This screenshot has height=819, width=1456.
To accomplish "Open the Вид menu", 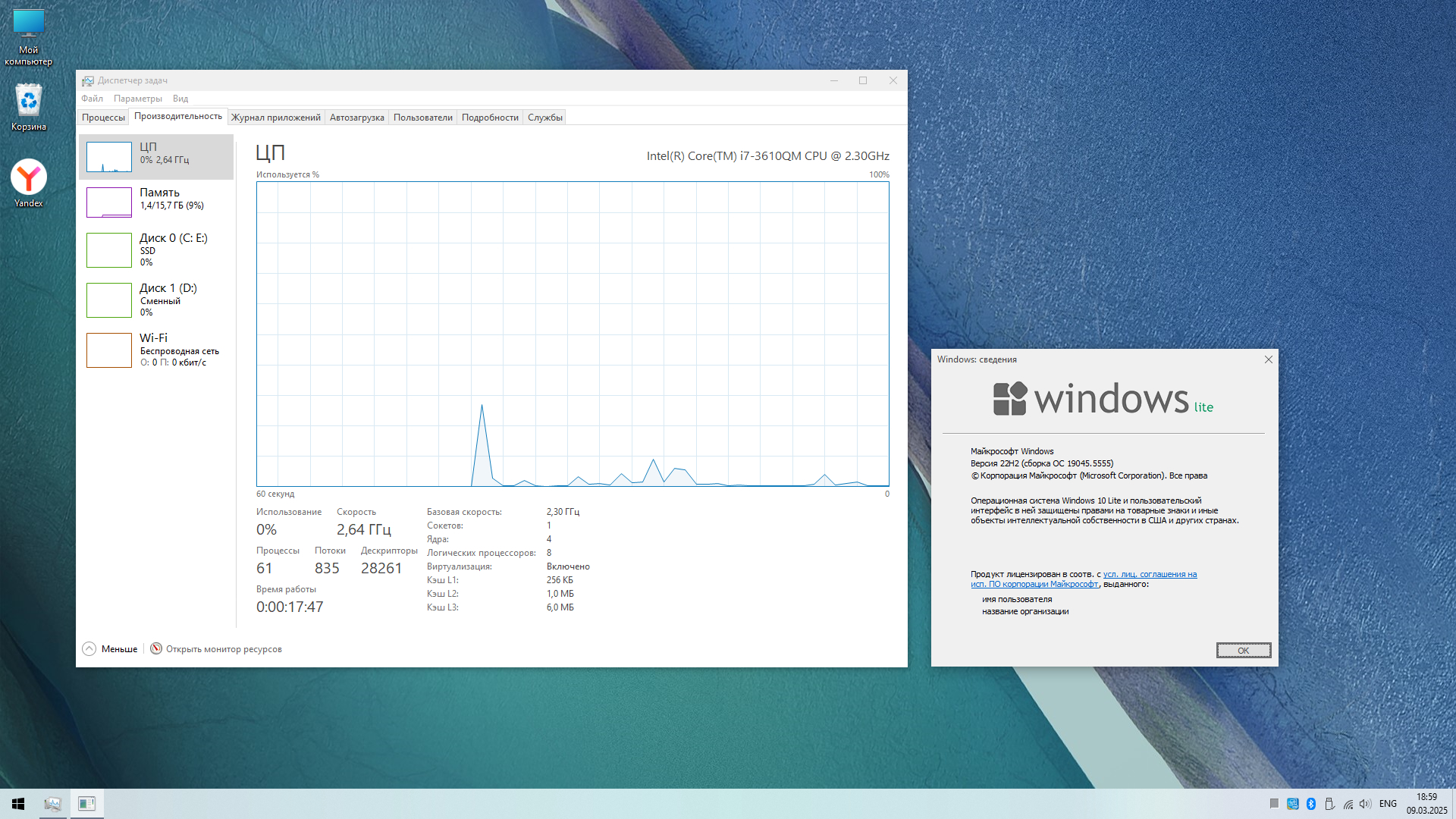I will (180, 99).
